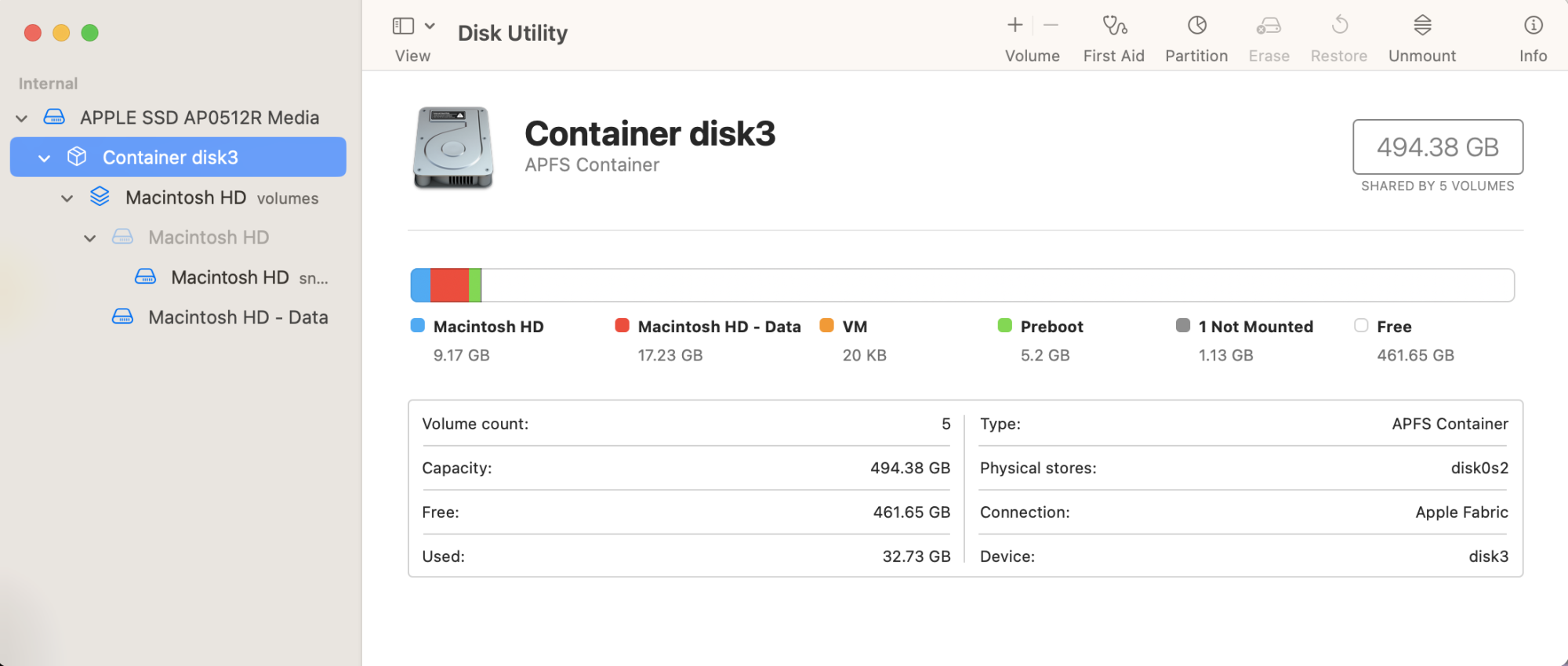Click Macintosh HD - Data disk icon
Viewport: 1568px width, 666px height.
pos(122,317)
